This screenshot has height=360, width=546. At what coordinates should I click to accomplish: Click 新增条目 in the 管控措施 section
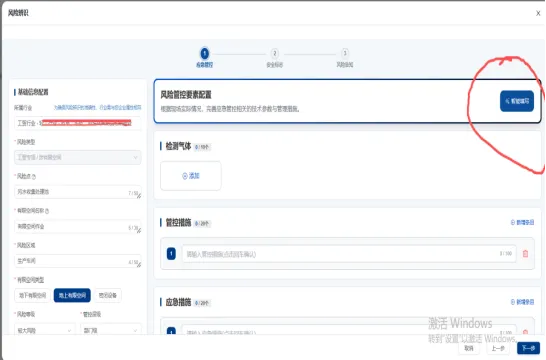pyautogui.click(x=522, y=222)
